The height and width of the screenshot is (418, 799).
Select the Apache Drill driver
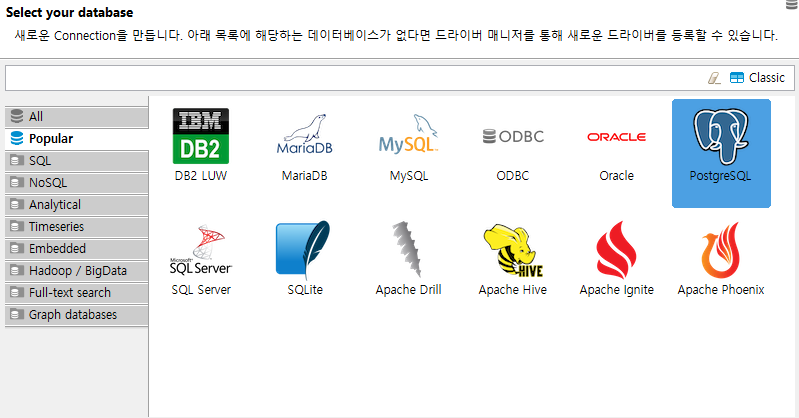click(x=409, y=259)
